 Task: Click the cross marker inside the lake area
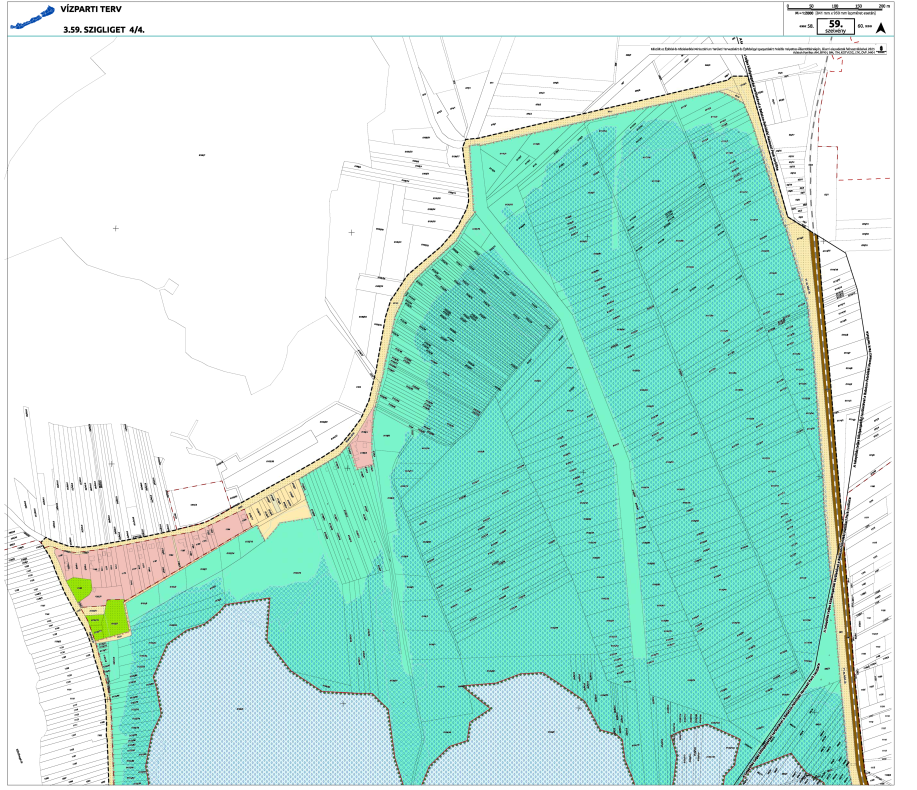coord(343,703)
